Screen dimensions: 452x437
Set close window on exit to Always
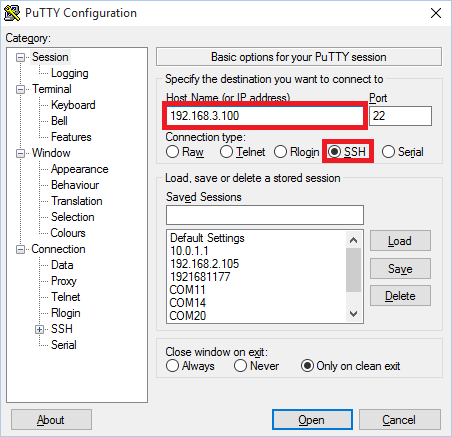(172, 366)
